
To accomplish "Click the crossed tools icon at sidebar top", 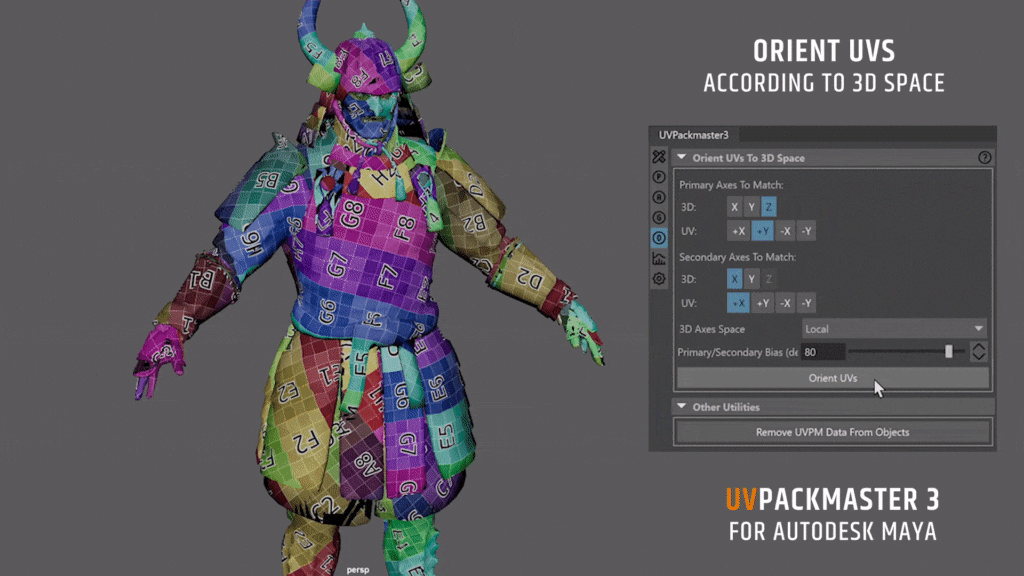I will tap(659, 156).
